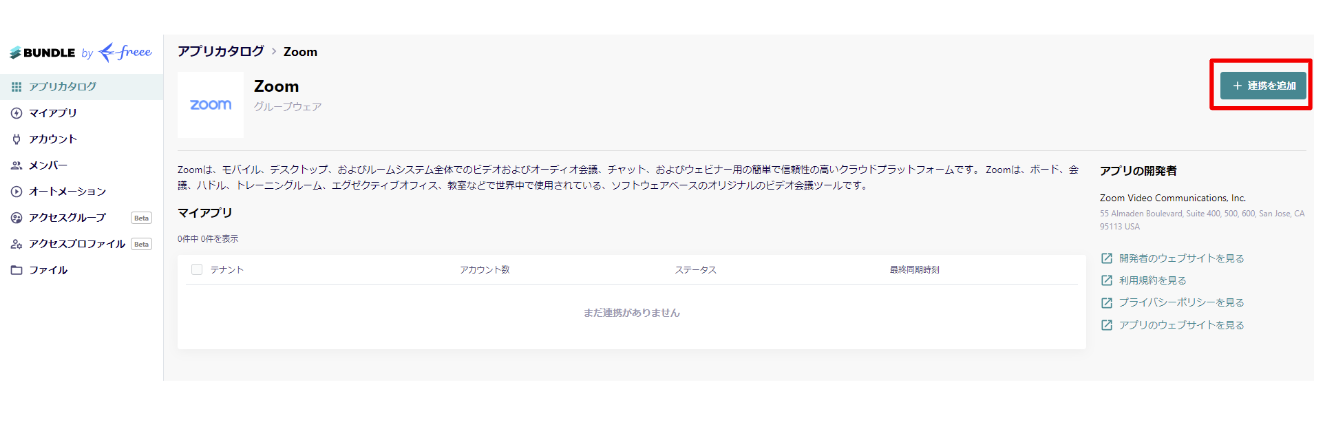The image size is (1335, 427).
Task: Click external-link icon beside 開発者のウェブサイトを見る
Action: (1106, 258)
